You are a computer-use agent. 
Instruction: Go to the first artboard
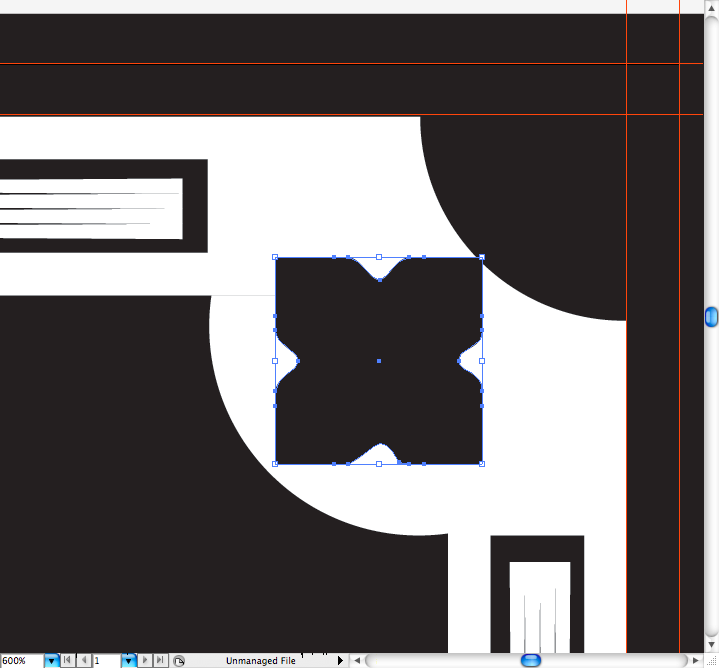coord(67,660)
